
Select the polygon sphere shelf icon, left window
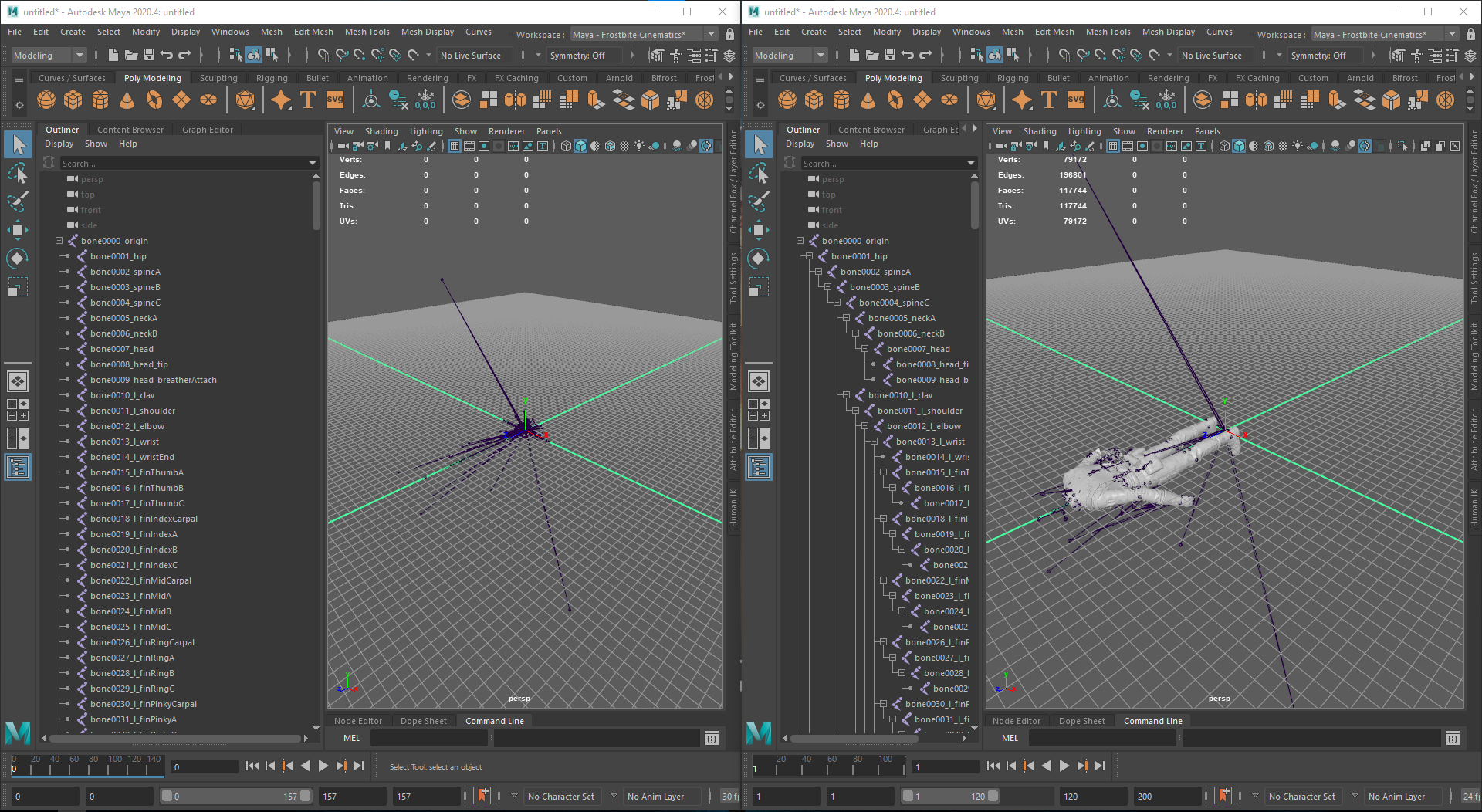pyautogui.click(x=46, y=100)
